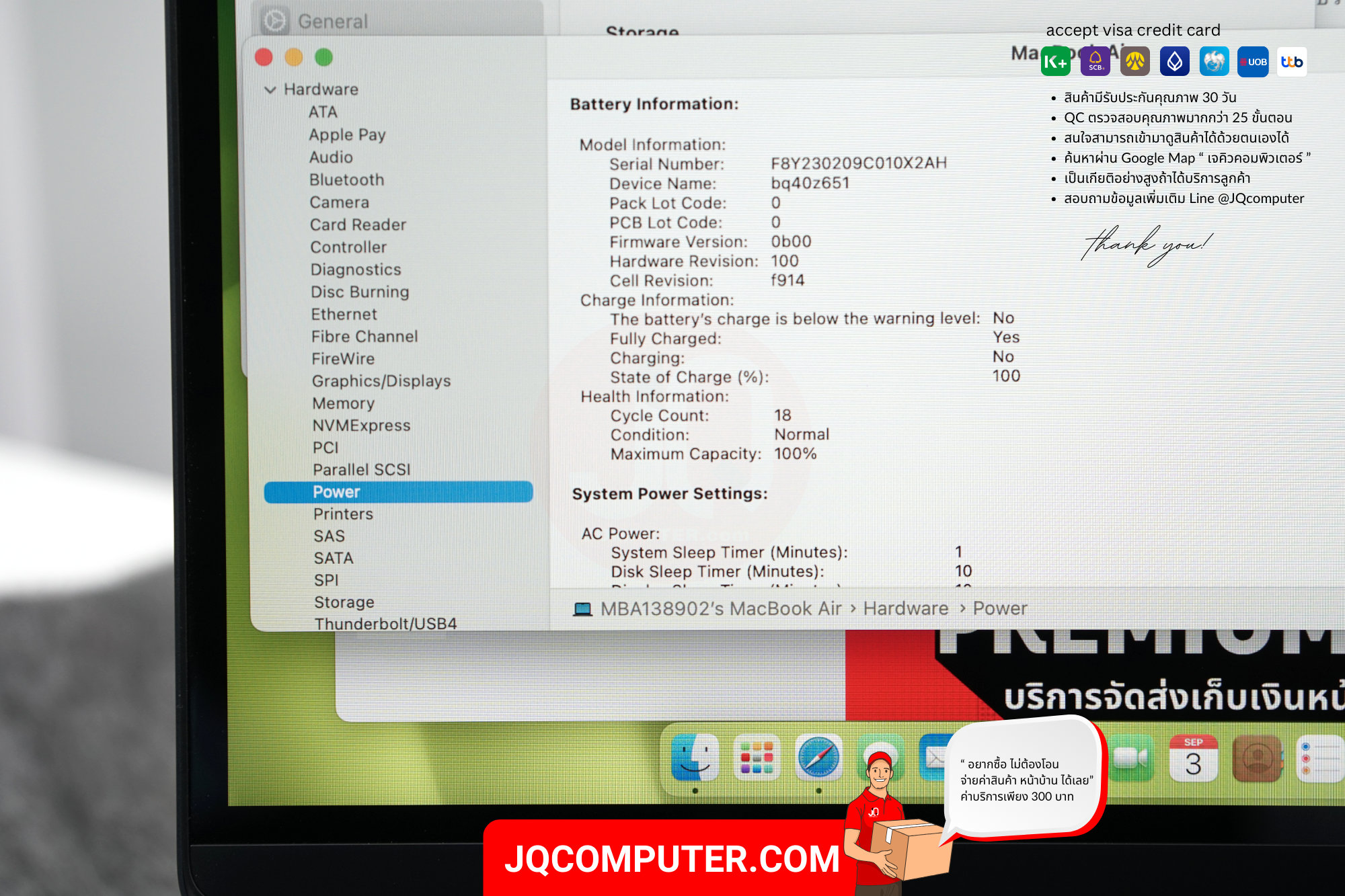Screen dimensions: 1345x896
Task: Click the Cycle Count value 18
Action: 782,415
